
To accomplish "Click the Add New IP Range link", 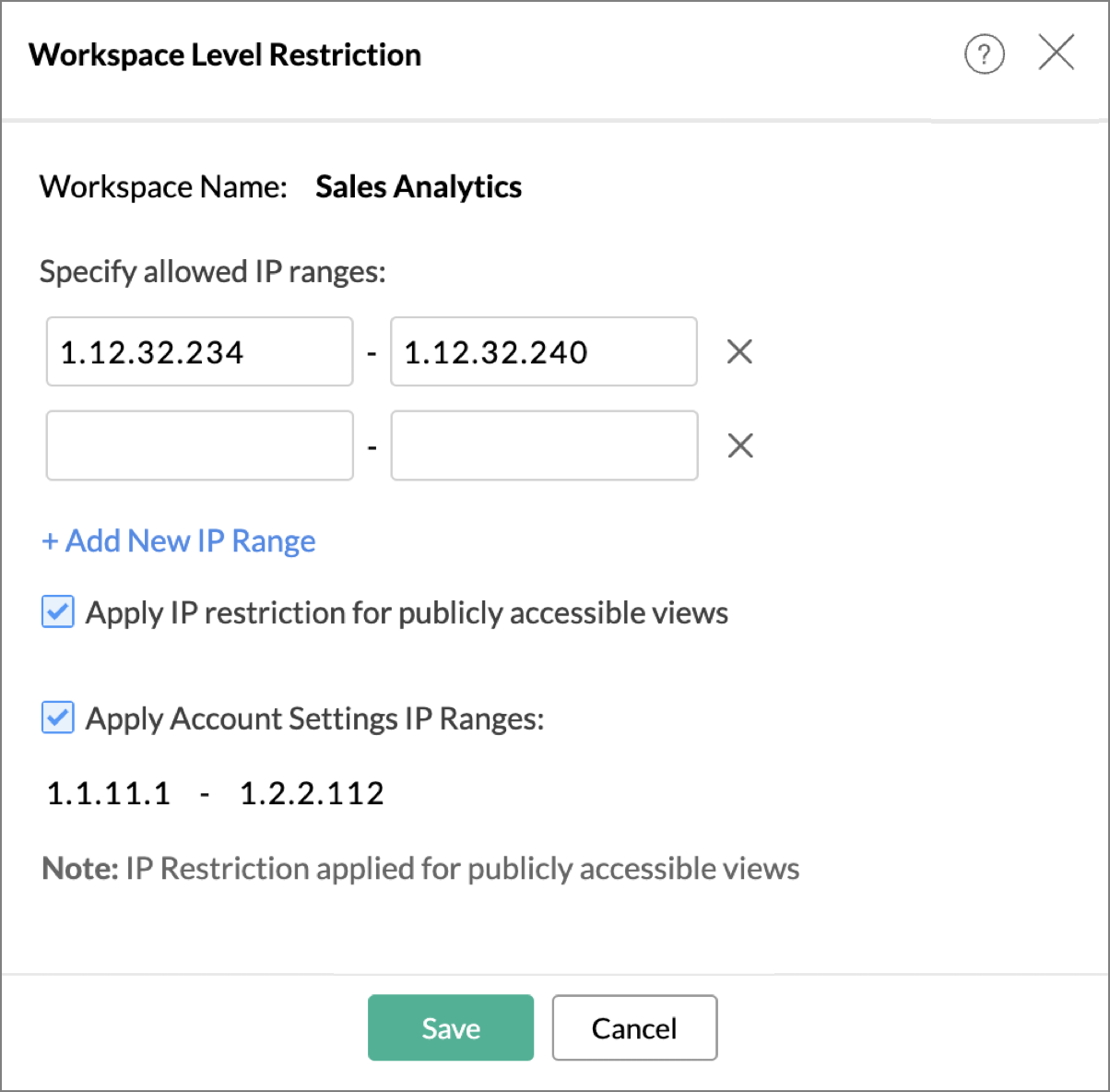I will (x=179, y=540).
